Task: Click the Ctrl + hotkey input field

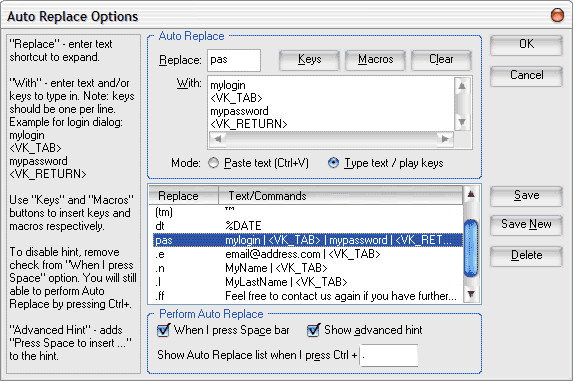Action: [x=389, y=355]
